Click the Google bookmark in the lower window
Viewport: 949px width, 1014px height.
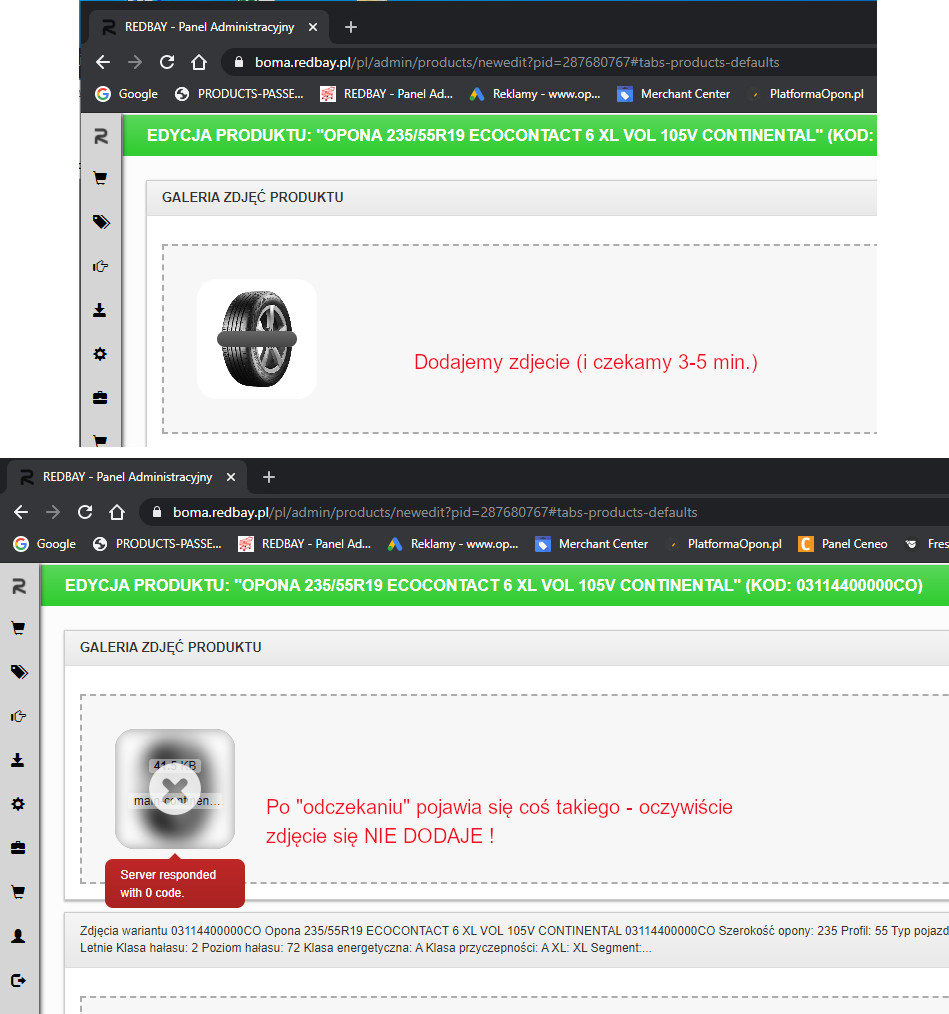45,544
